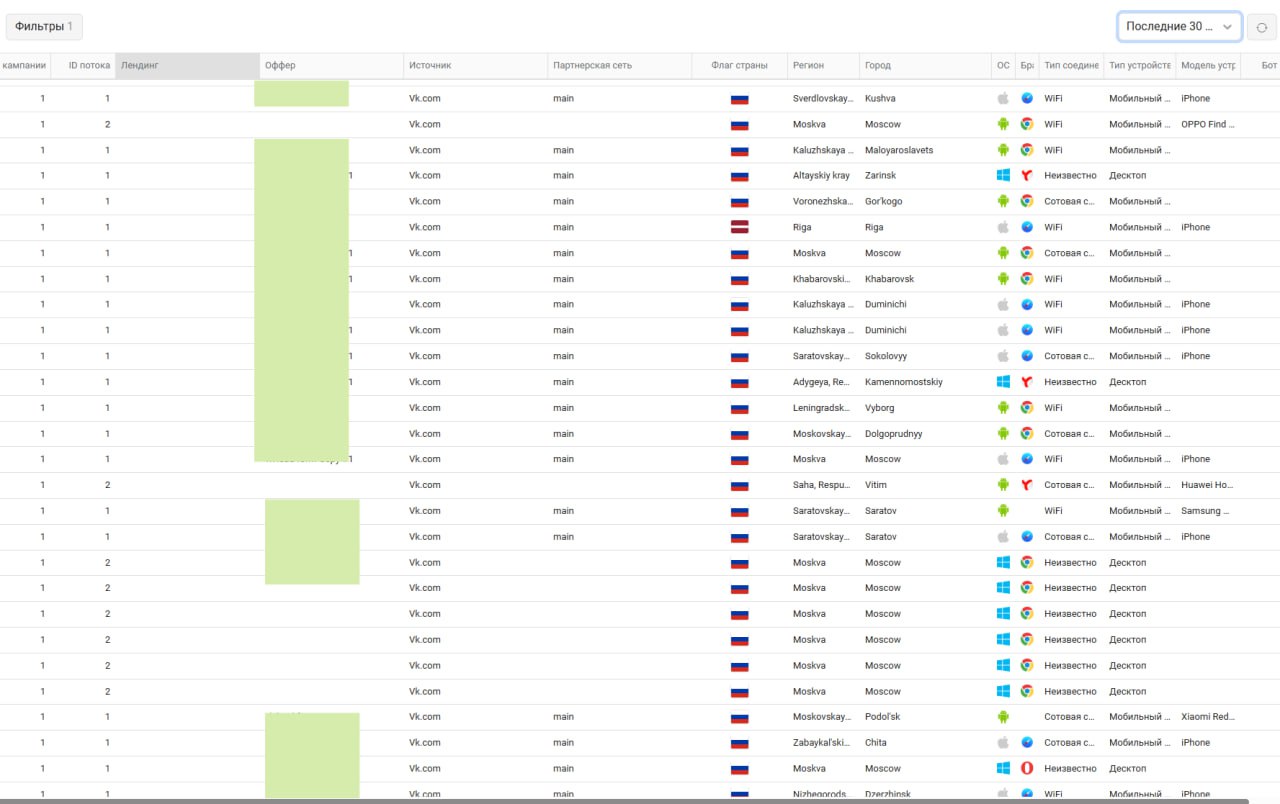Click the Saha, Respu... region cell

coord(822,485)
